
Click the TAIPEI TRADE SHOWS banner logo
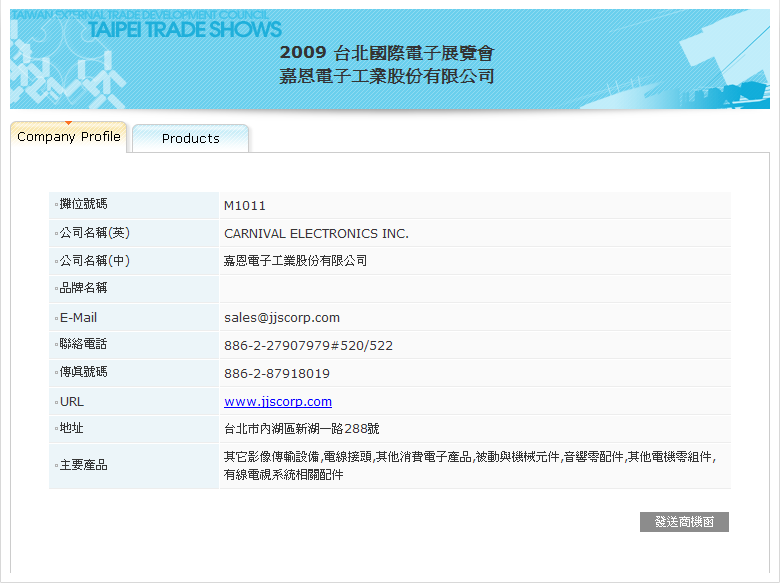185,29
